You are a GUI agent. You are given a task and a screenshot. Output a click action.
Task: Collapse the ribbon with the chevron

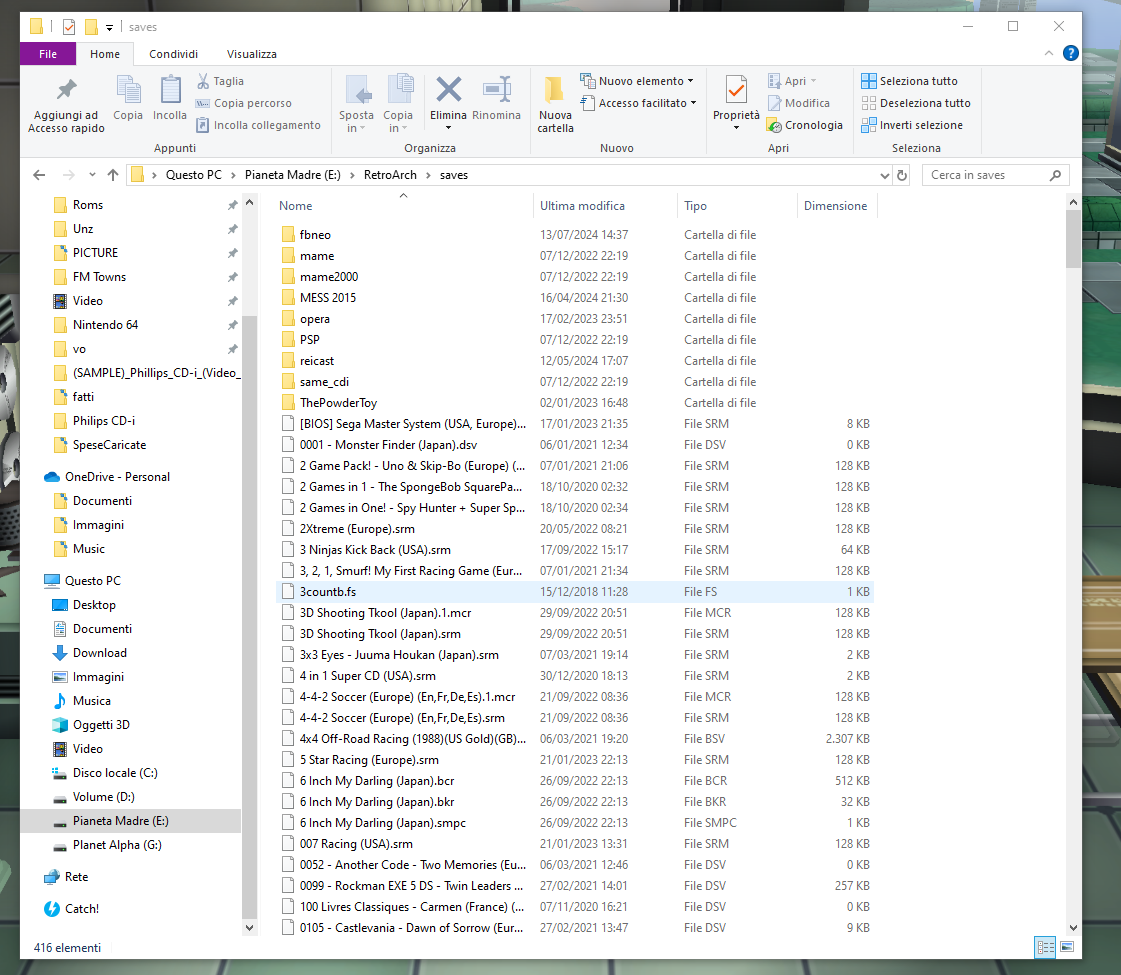click(1049, 54)
